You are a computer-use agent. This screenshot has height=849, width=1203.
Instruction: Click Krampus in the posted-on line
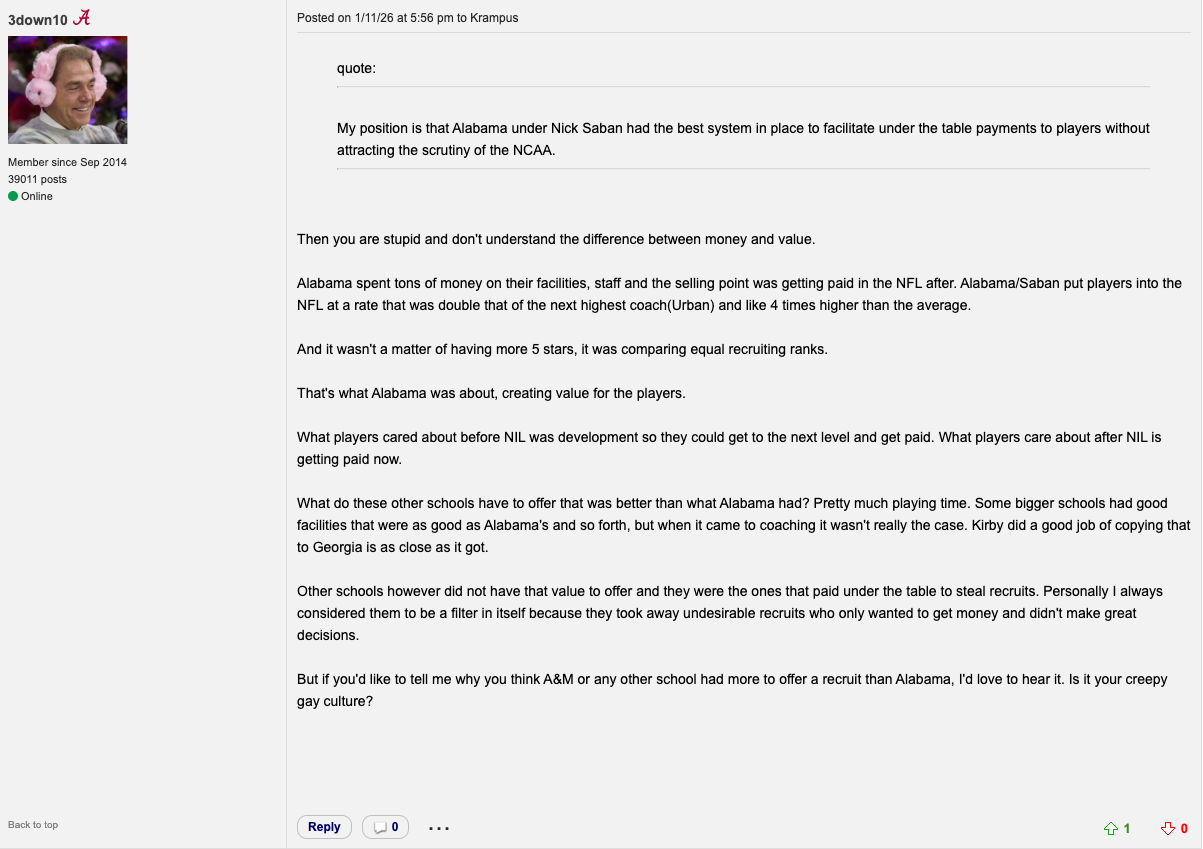(x=494, y=18)
